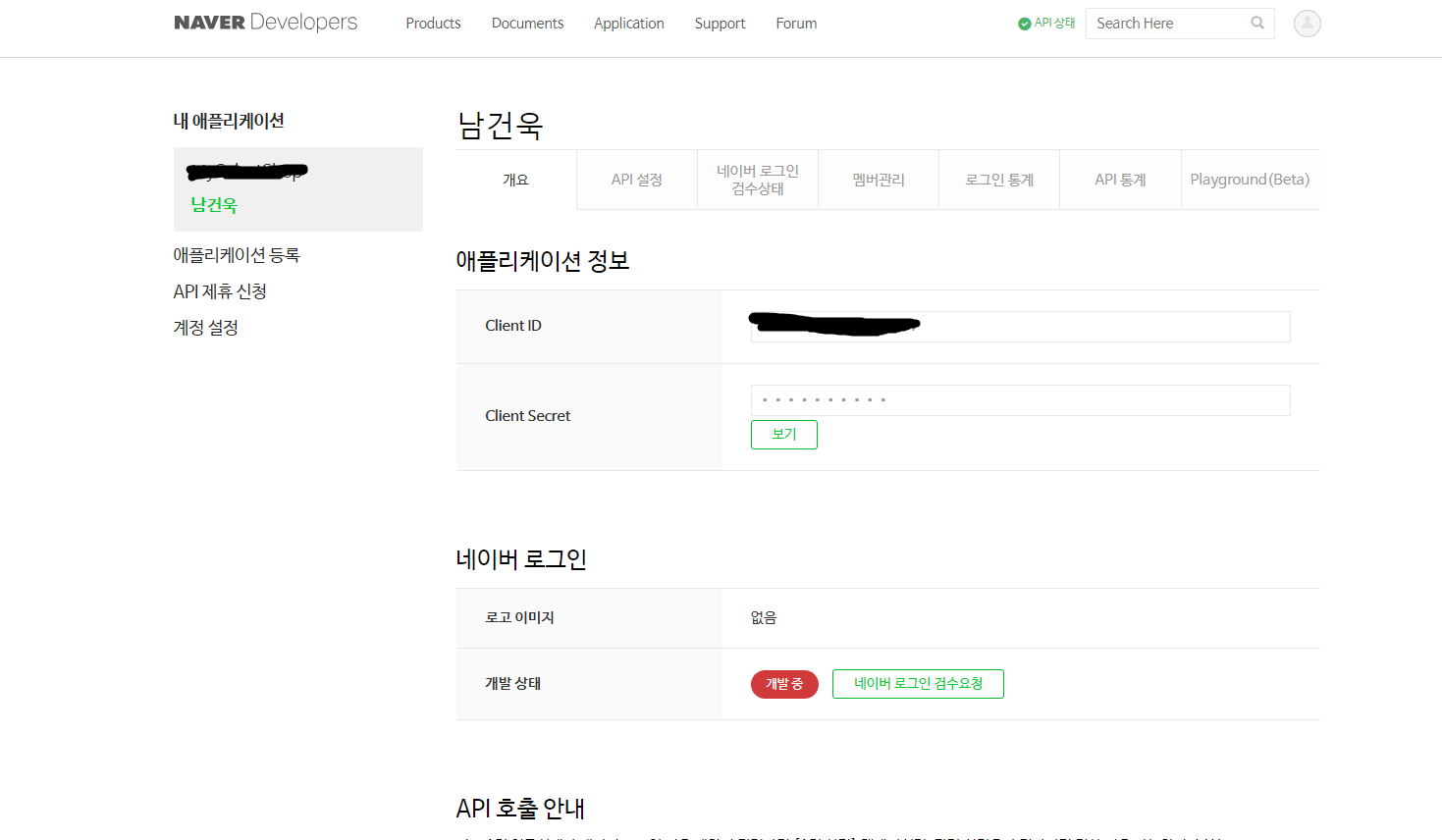Click the 개발 상태 label
This screenshot has width=1442, height=840.
click(x=512, y=684)
